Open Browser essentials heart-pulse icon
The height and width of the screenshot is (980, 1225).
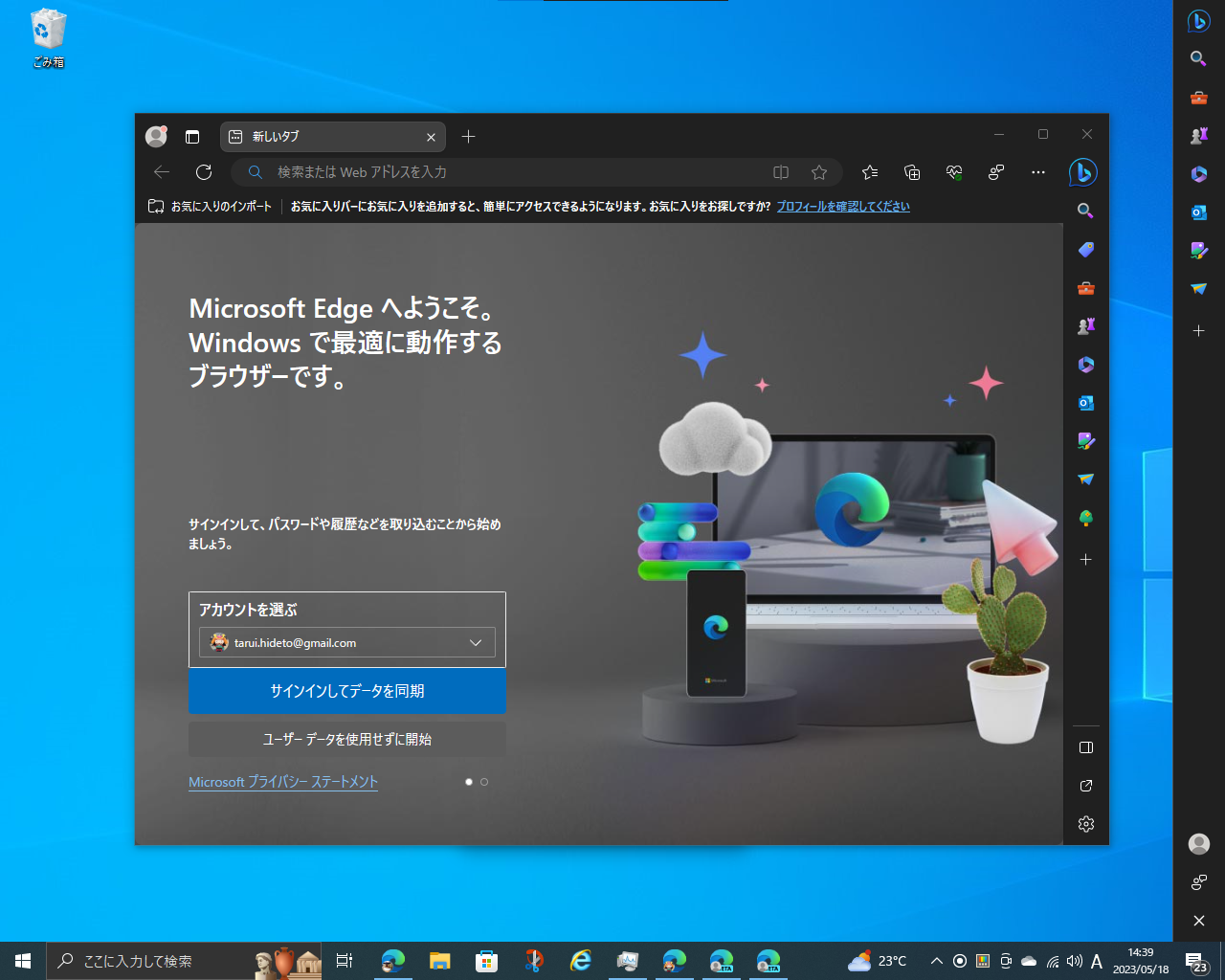coord(954,172)
